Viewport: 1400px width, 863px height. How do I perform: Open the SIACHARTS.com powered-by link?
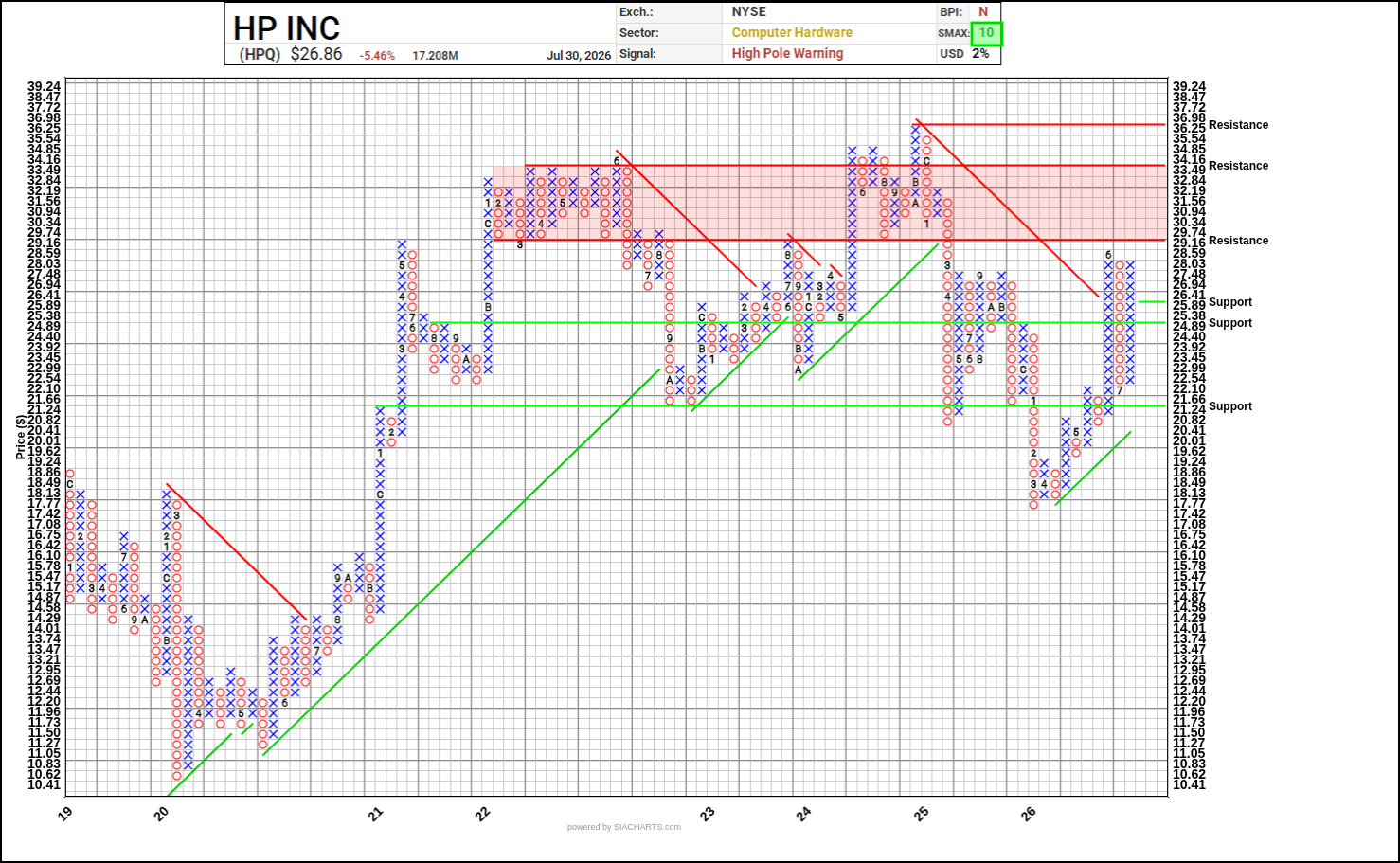[624, 827]
